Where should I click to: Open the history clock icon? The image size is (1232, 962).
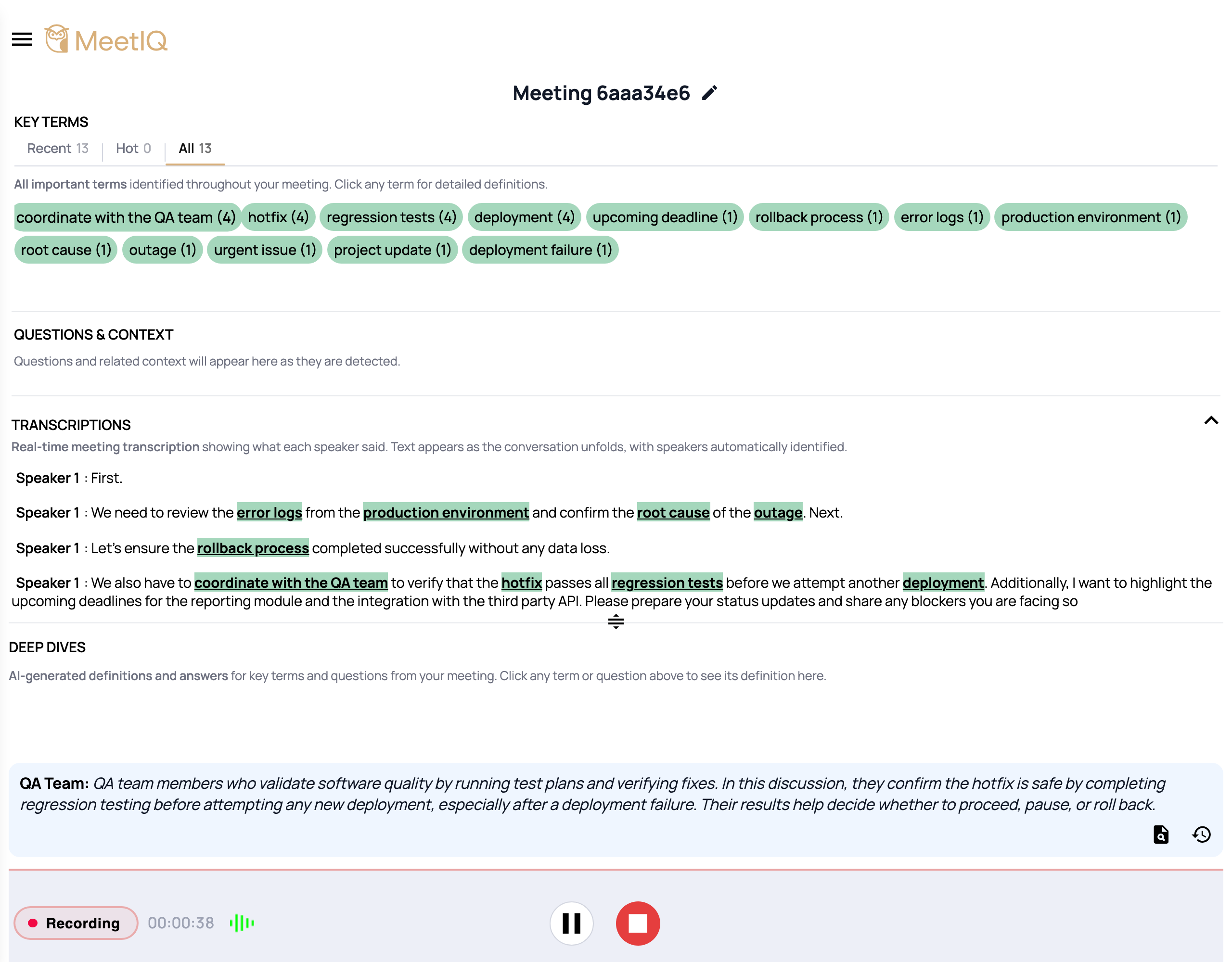coord(1202,834)
